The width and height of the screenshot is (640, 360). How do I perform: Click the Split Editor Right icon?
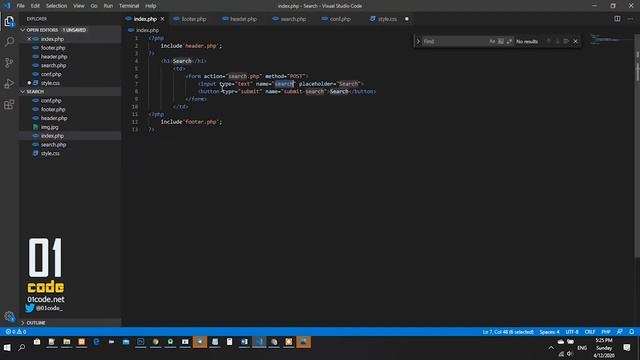(617, 19)
